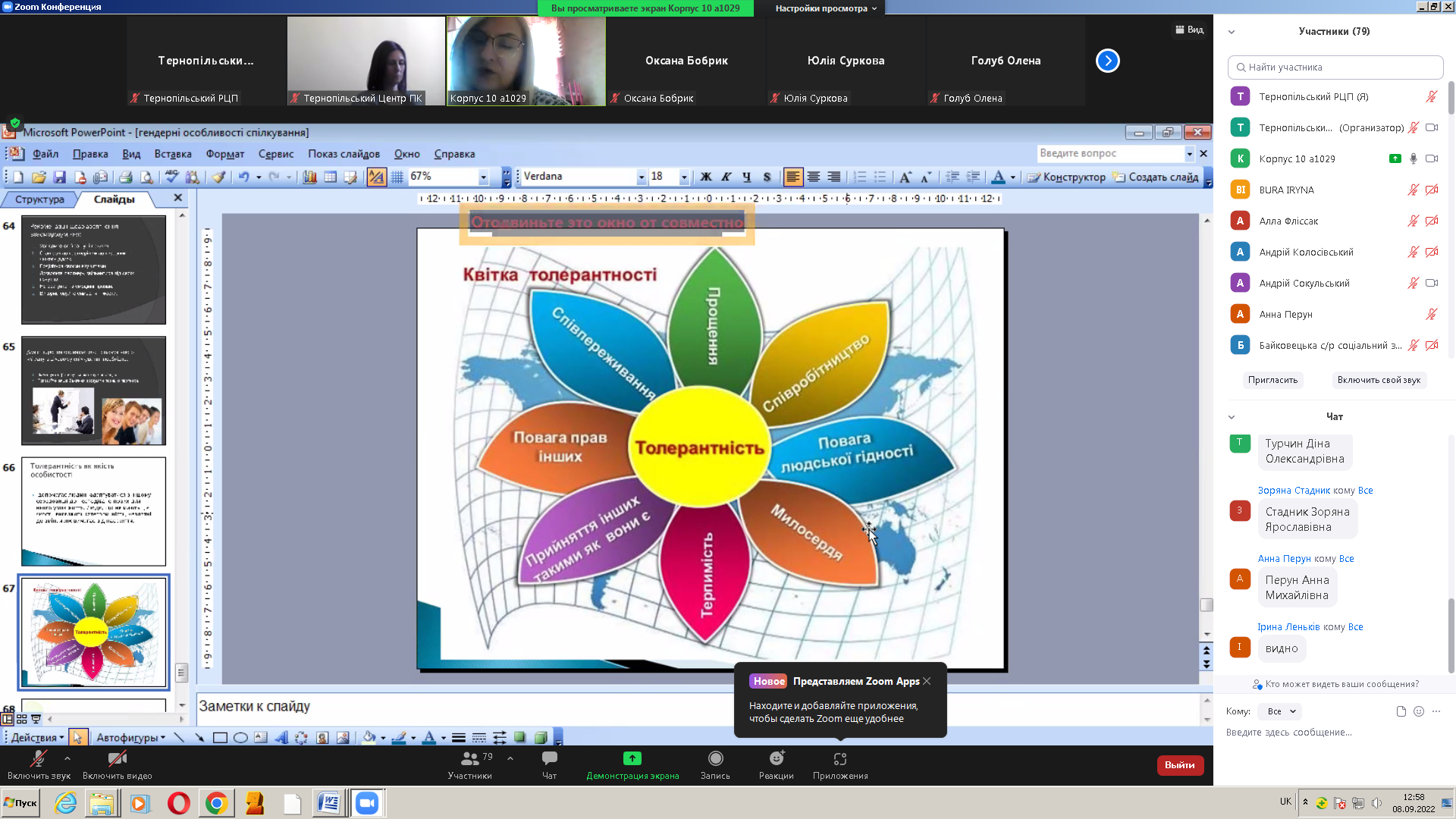Collapse the Участники panel section
Viewport: 1456px width, 819px height.
coord(1232,32)
